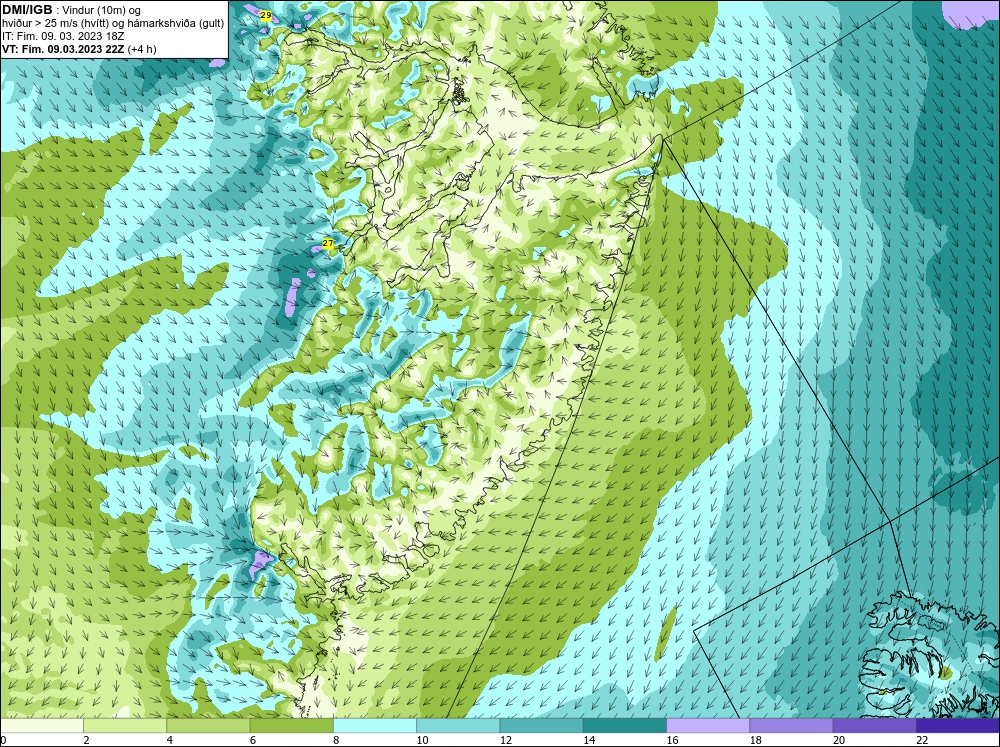Select the 10–12 m/s legend swatch
This screenshot has height=747, width=1000.
click(x=458, y=726)
